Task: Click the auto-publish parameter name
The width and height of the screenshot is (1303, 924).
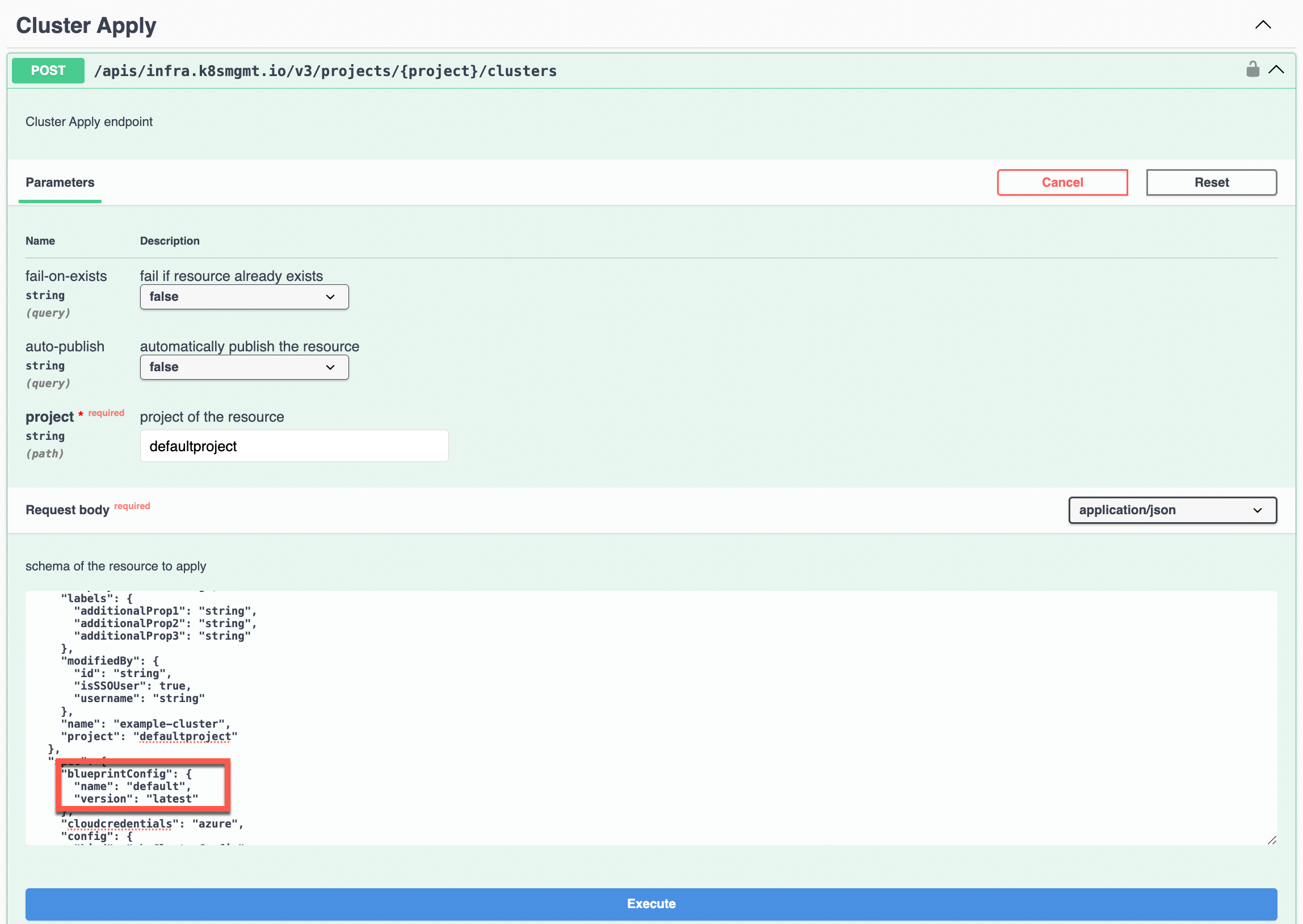Action: (x=65, y=346)
